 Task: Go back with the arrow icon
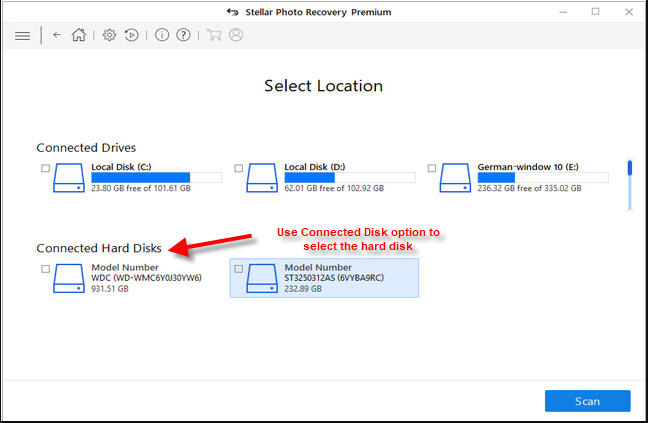pyautogui.click(x=57, y=35)
